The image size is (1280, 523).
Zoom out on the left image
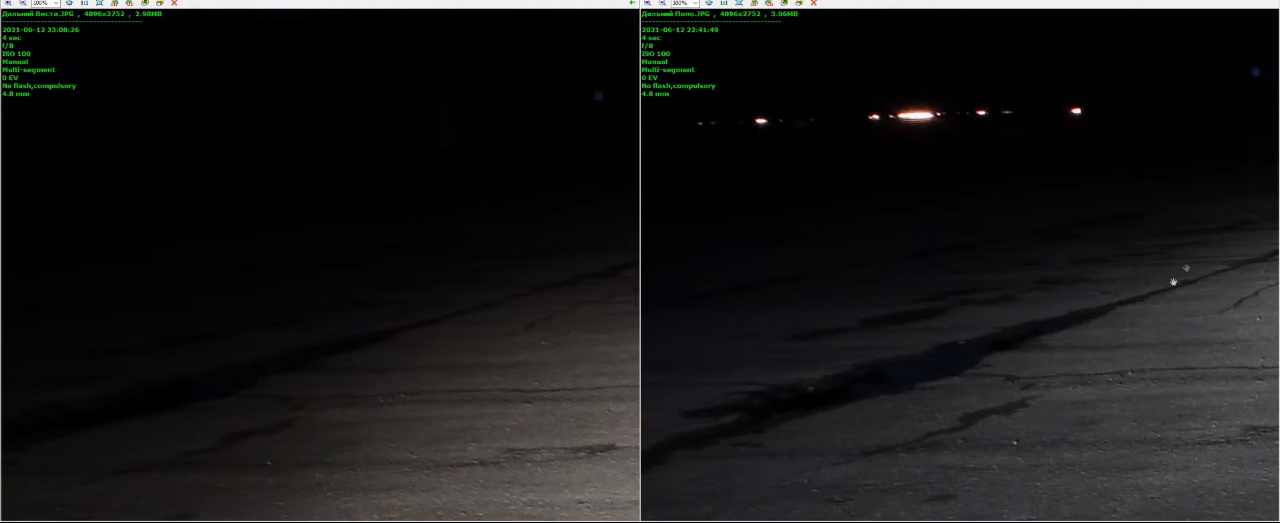pyautogui.click(x=22, y=3)
